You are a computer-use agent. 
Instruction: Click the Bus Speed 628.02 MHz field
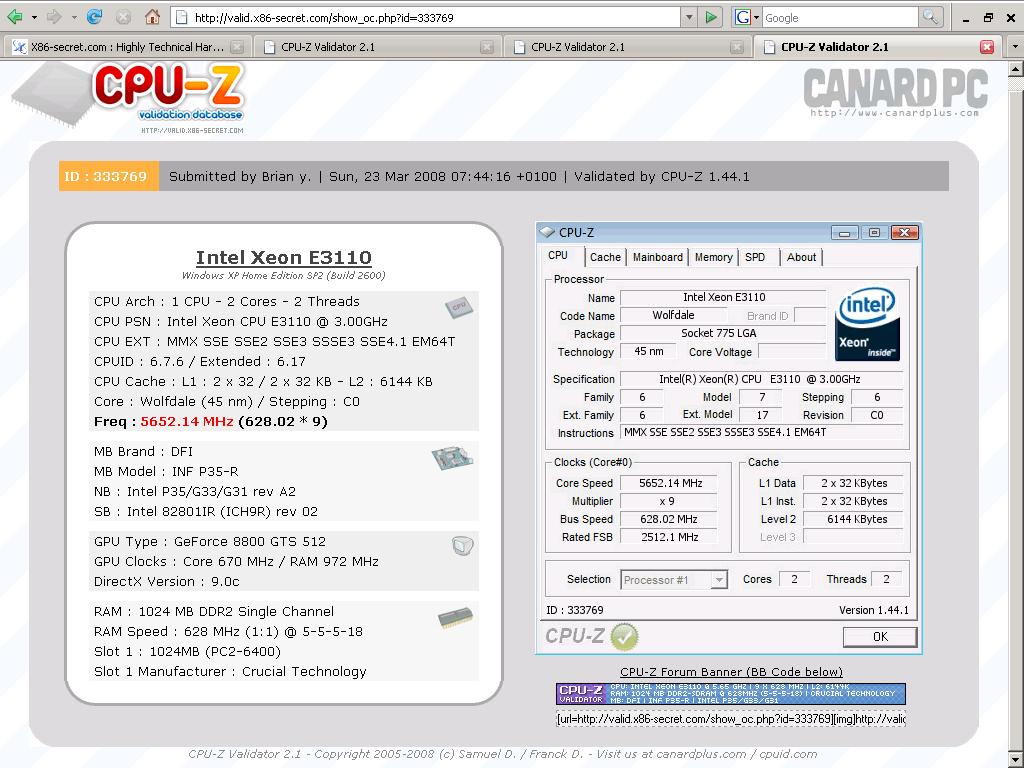pos(669,519)
